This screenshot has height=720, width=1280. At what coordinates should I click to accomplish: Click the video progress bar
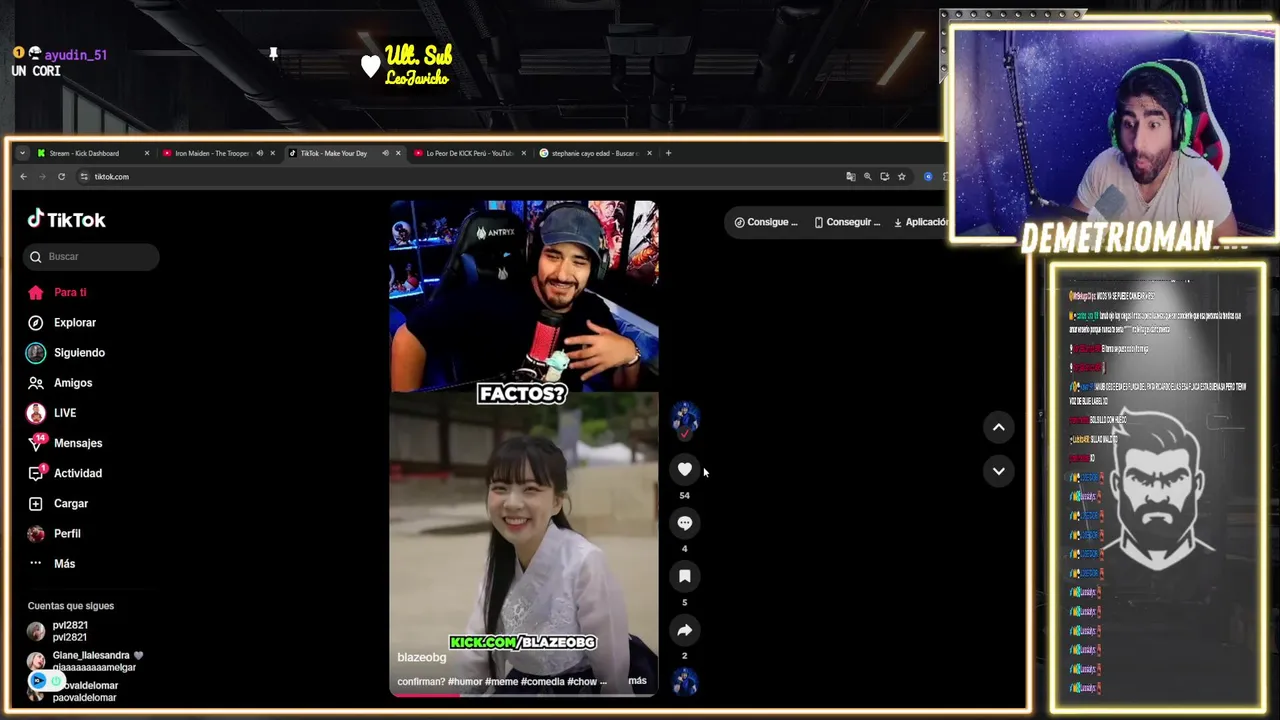(x=523, y=694)
